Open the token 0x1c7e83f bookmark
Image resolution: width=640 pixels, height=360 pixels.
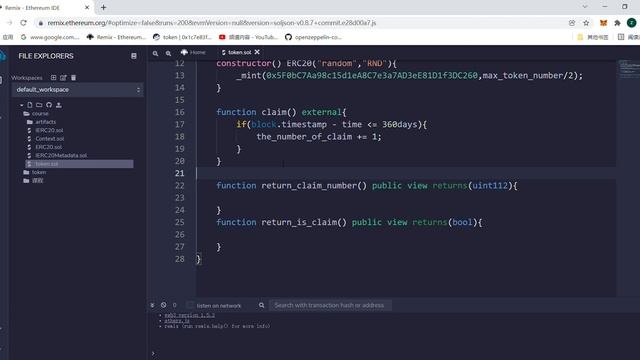[182, 37]
